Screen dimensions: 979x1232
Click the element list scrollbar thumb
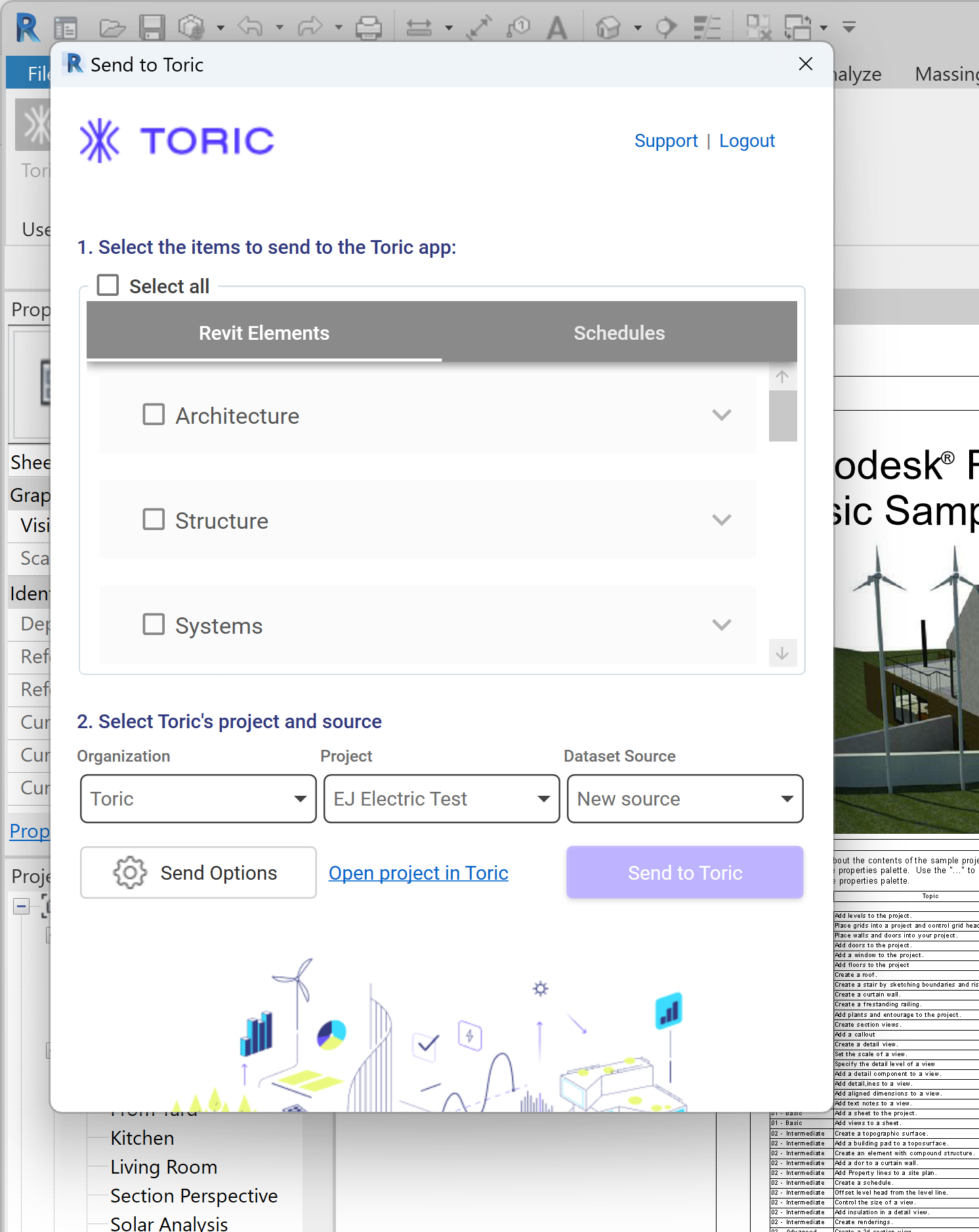point(783,416)
